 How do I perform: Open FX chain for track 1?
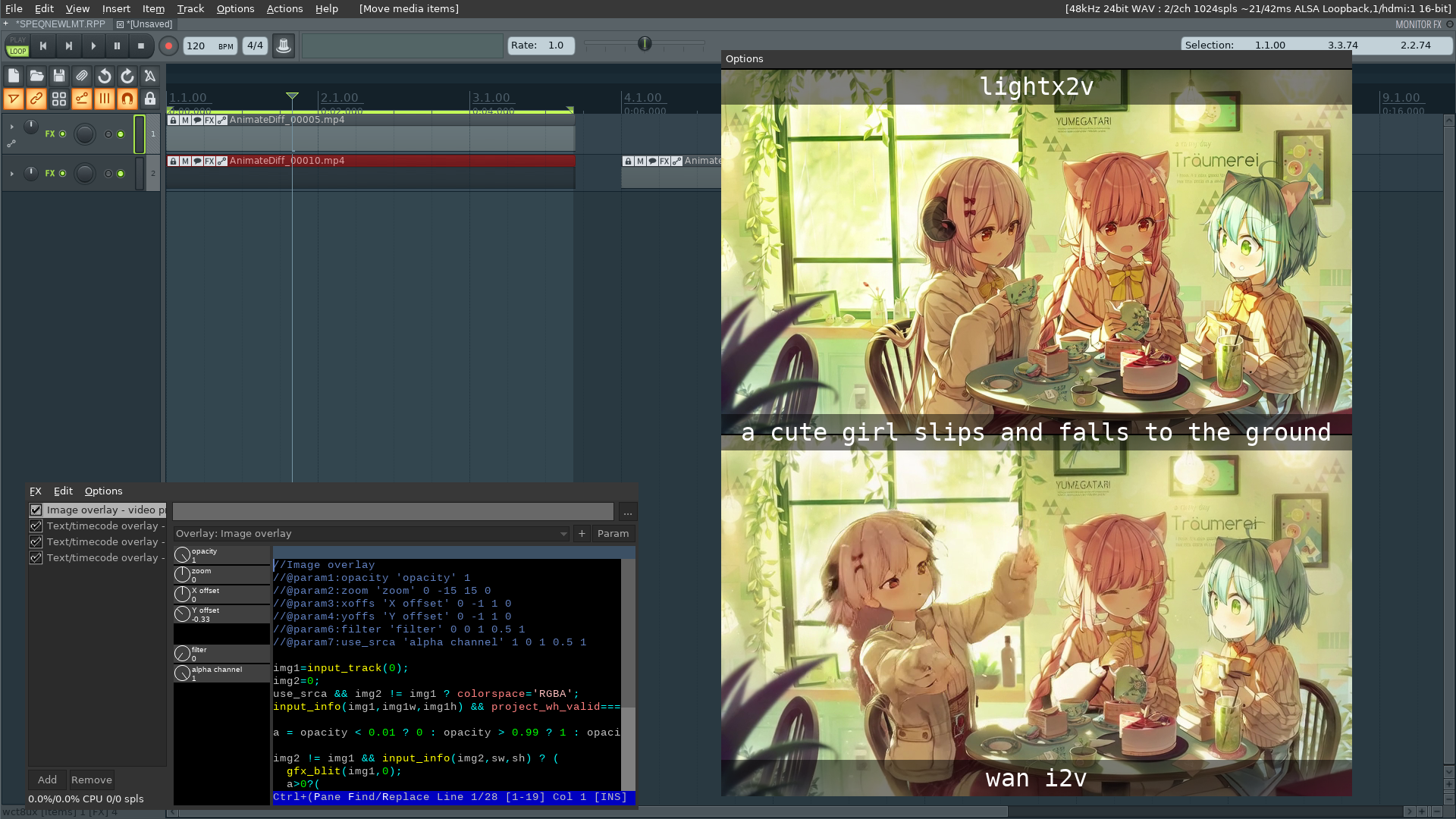50,134
